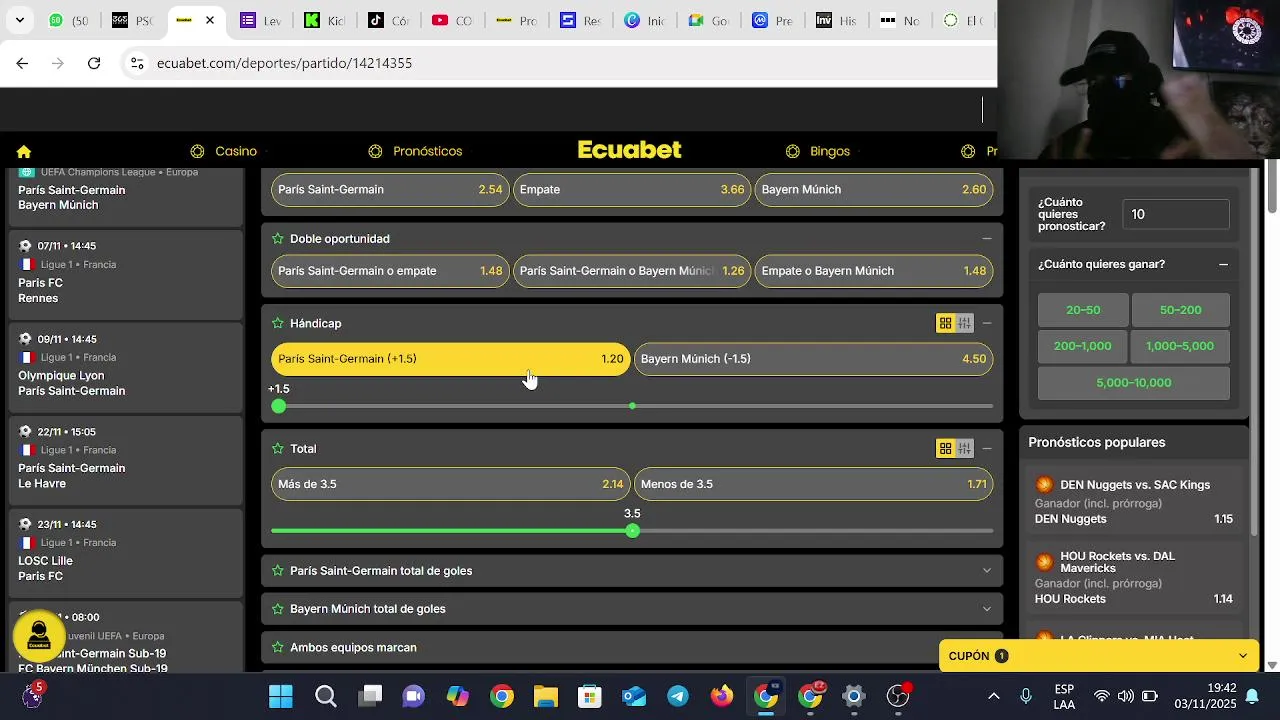Collapse ¿Cuánto quieres ganar? section
This screenshot has width=1280, height=720.
pyautogui.click(x=1223, y=265)
